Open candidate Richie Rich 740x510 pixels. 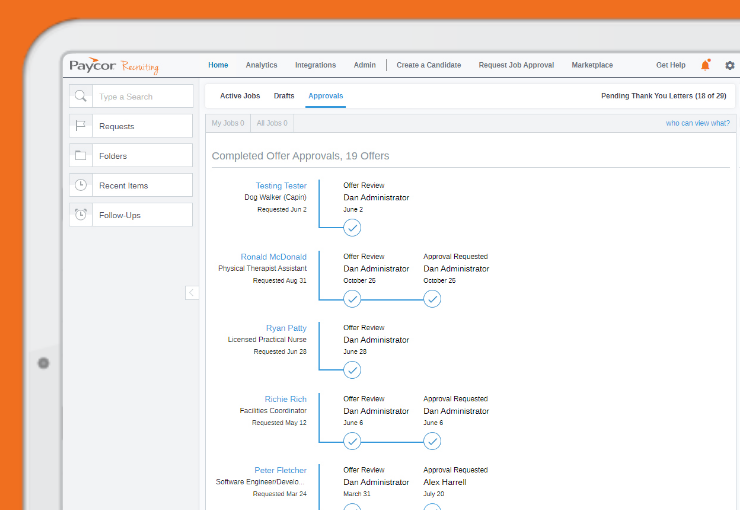[286, 399]
